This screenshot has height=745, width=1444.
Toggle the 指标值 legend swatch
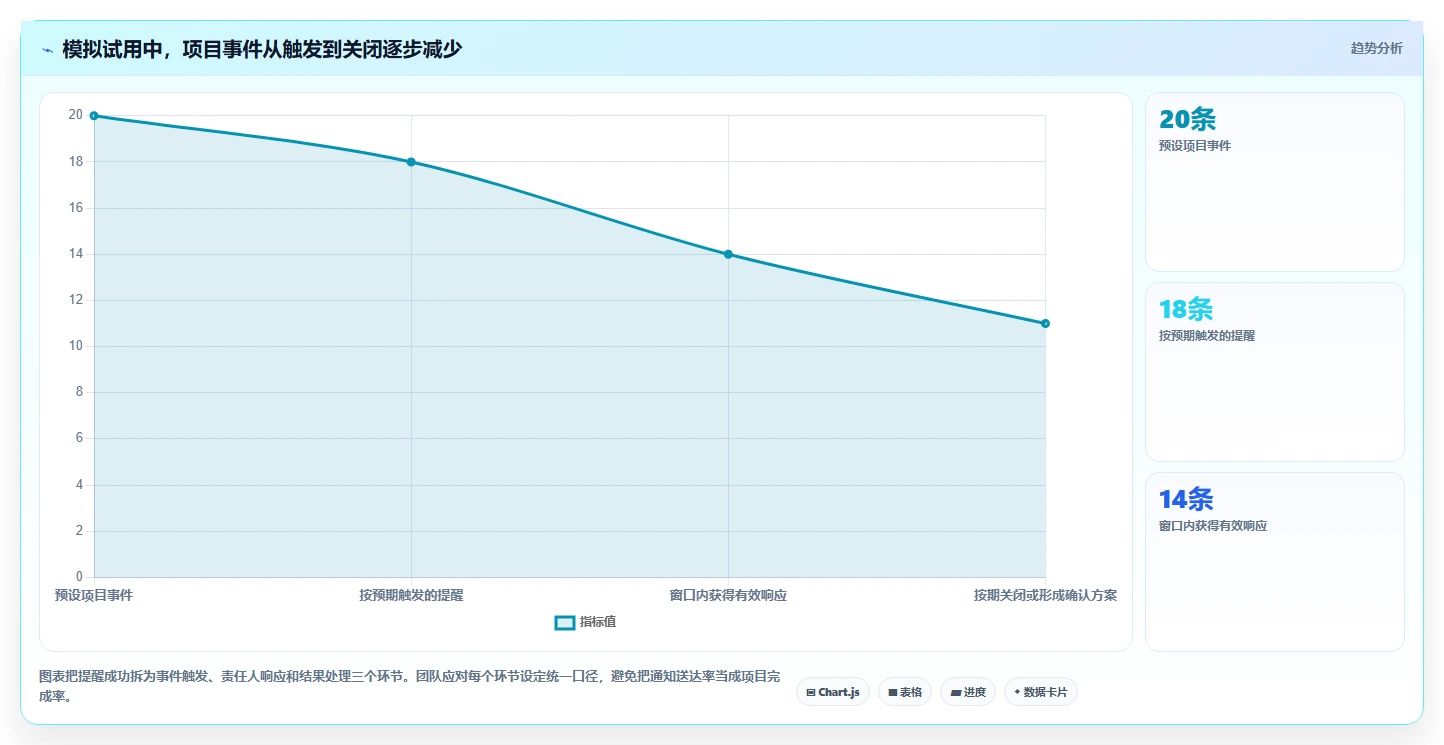(x=565, y=623)
